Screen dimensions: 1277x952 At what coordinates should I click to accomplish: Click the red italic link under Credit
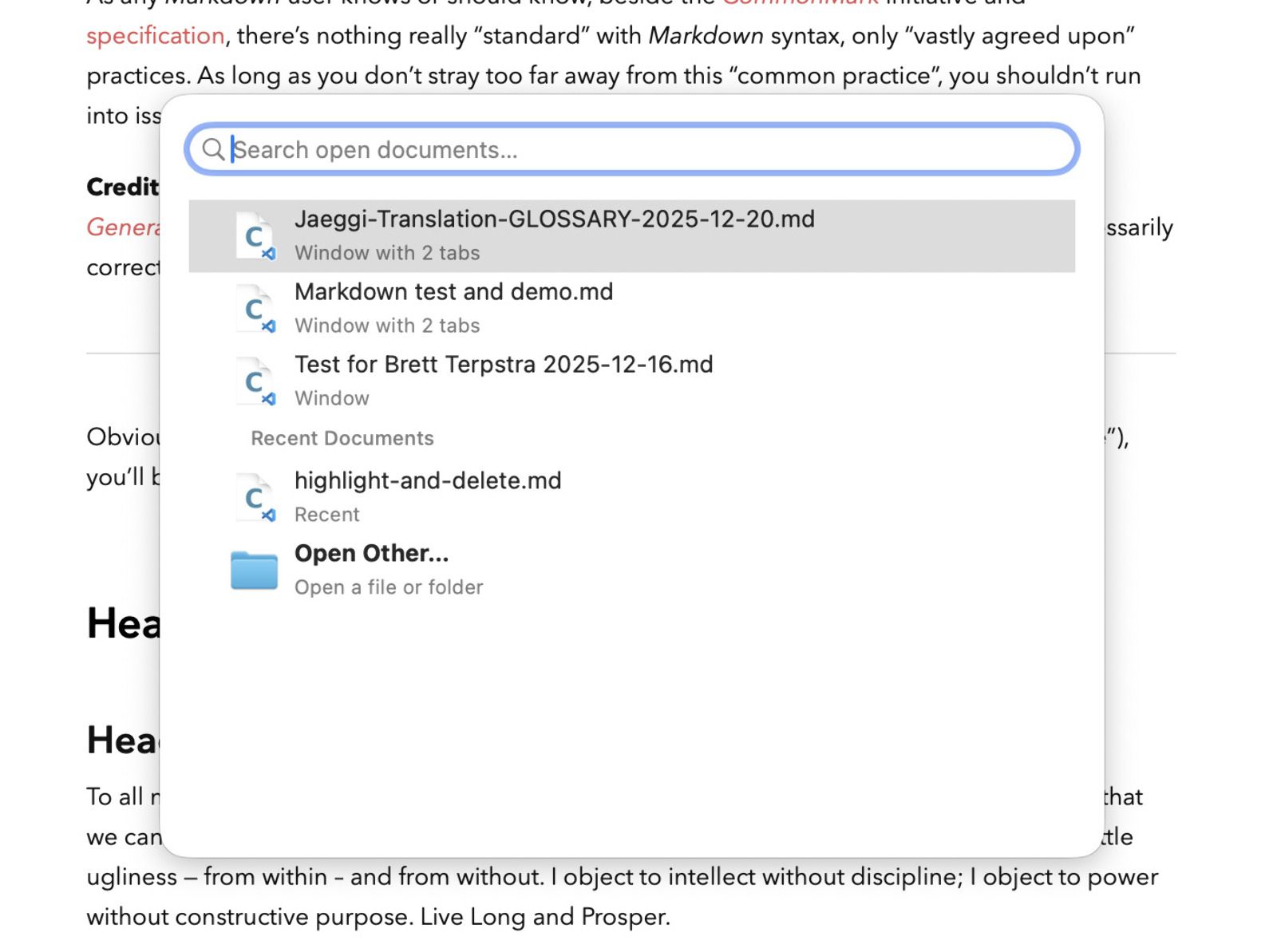(x=124, y=227)
